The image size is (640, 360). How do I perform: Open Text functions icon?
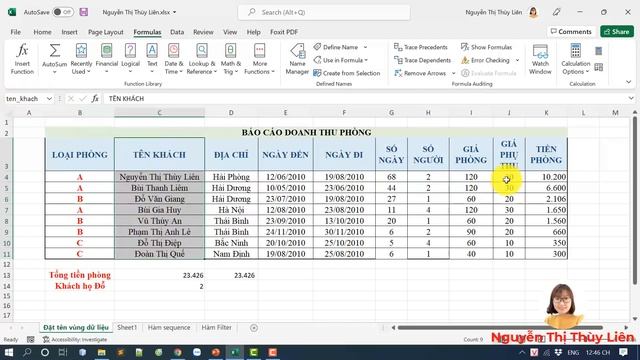(152, 51)
